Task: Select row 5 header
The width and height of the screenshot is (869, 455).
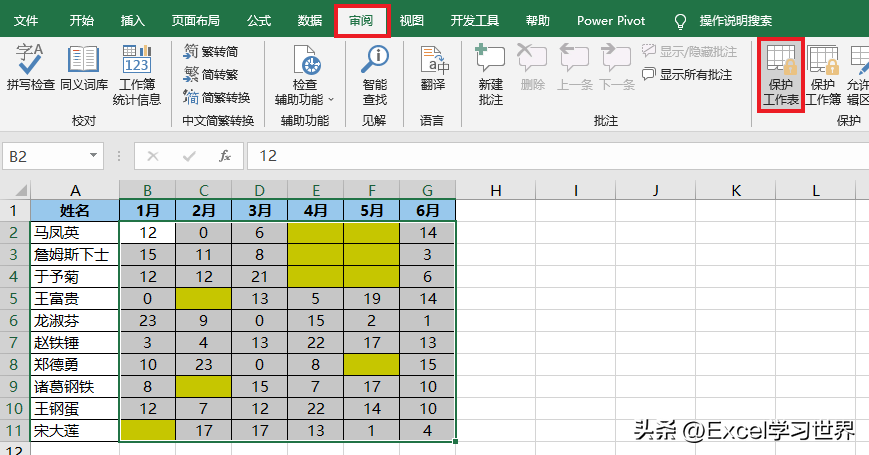Action: (14, 299)
